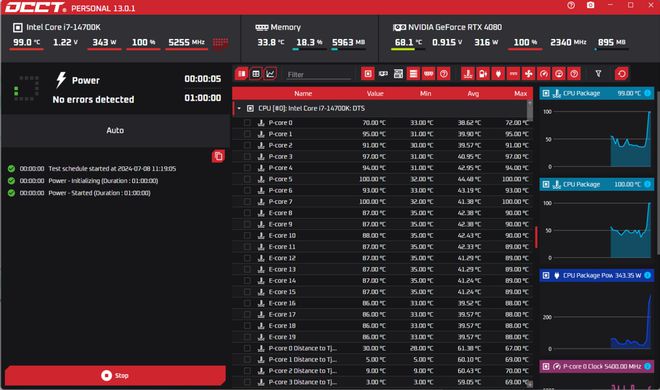Open the funnel filter options
Viewport: 660px width, 390px height.
pyautogui.click(x=598, y=74)
